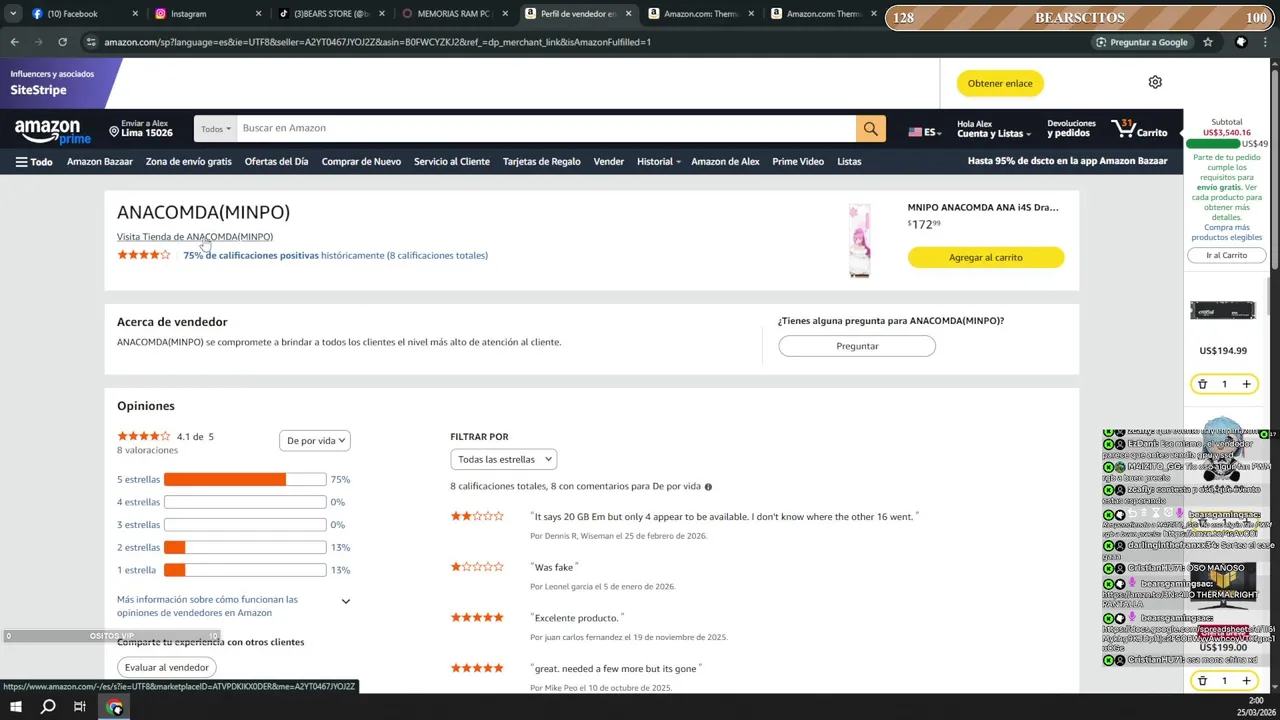Click Obtener enlace button
The height and width of the screenshot is (720, 1280).
(1000, 83)
